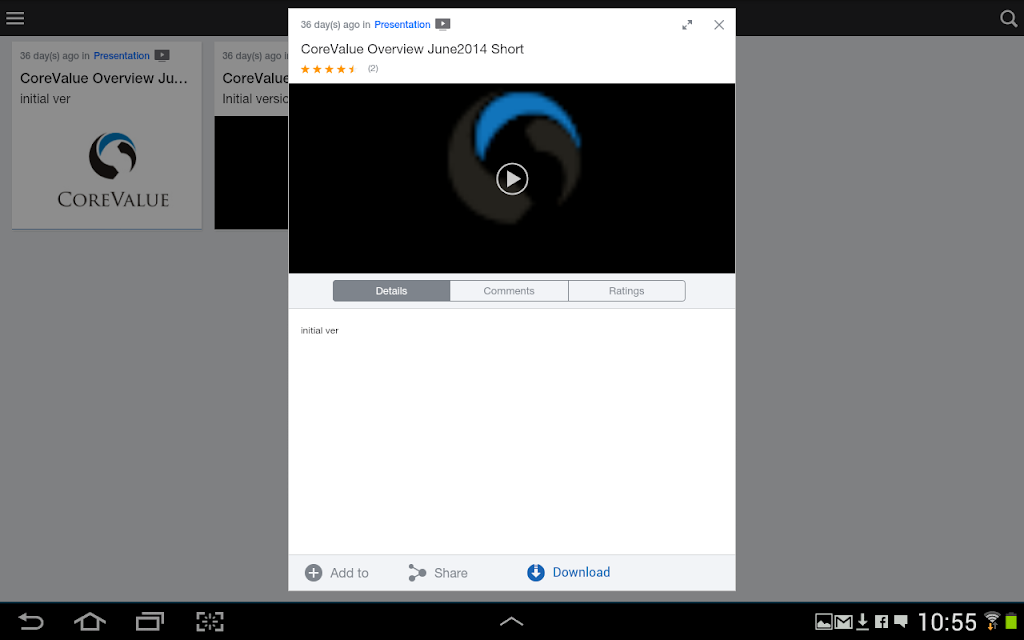Open the gallery notification icon in the status bar
Viewport: 1024px width, 640px height.
pos(824,622)
